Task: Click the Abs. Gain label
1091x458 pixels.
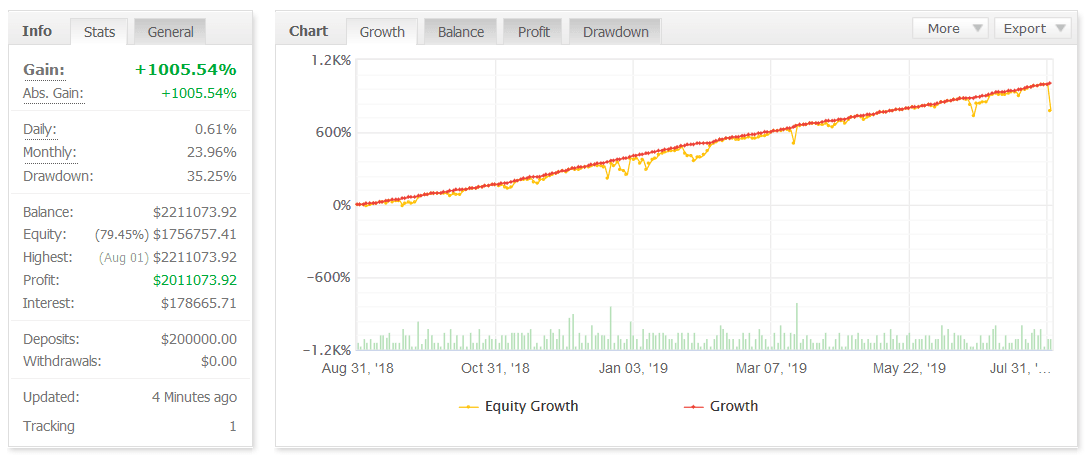Action: pos(53,94)
